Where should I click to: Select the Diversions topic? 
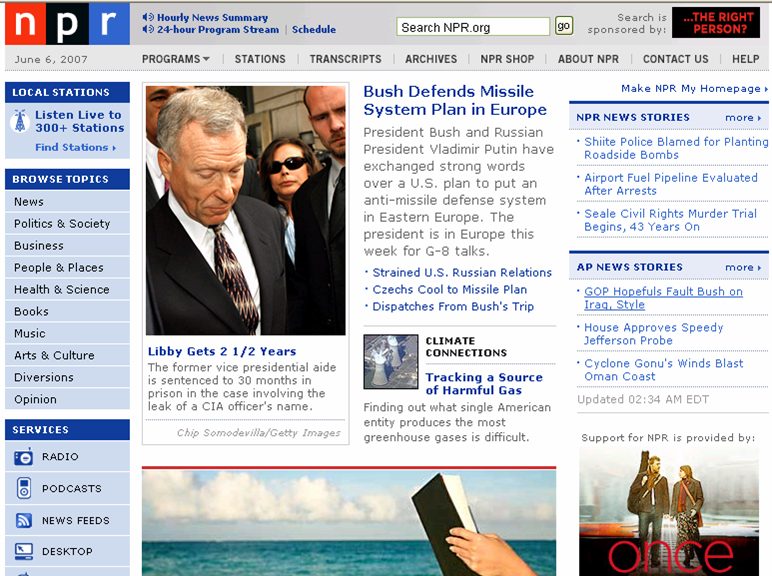click(67, 377)
